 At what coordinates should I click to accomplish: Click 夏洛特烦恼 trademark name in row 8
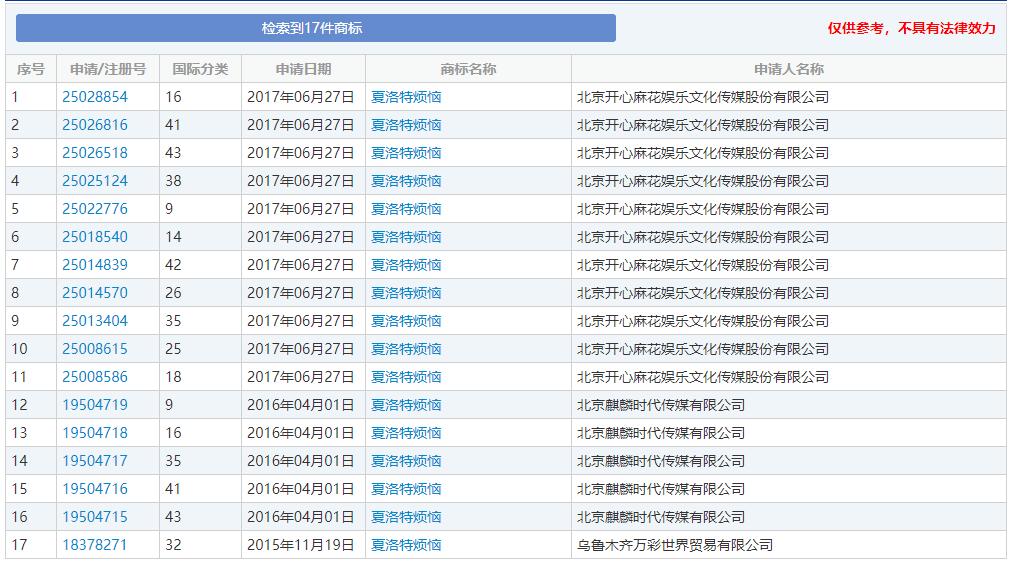click(406, 293)
